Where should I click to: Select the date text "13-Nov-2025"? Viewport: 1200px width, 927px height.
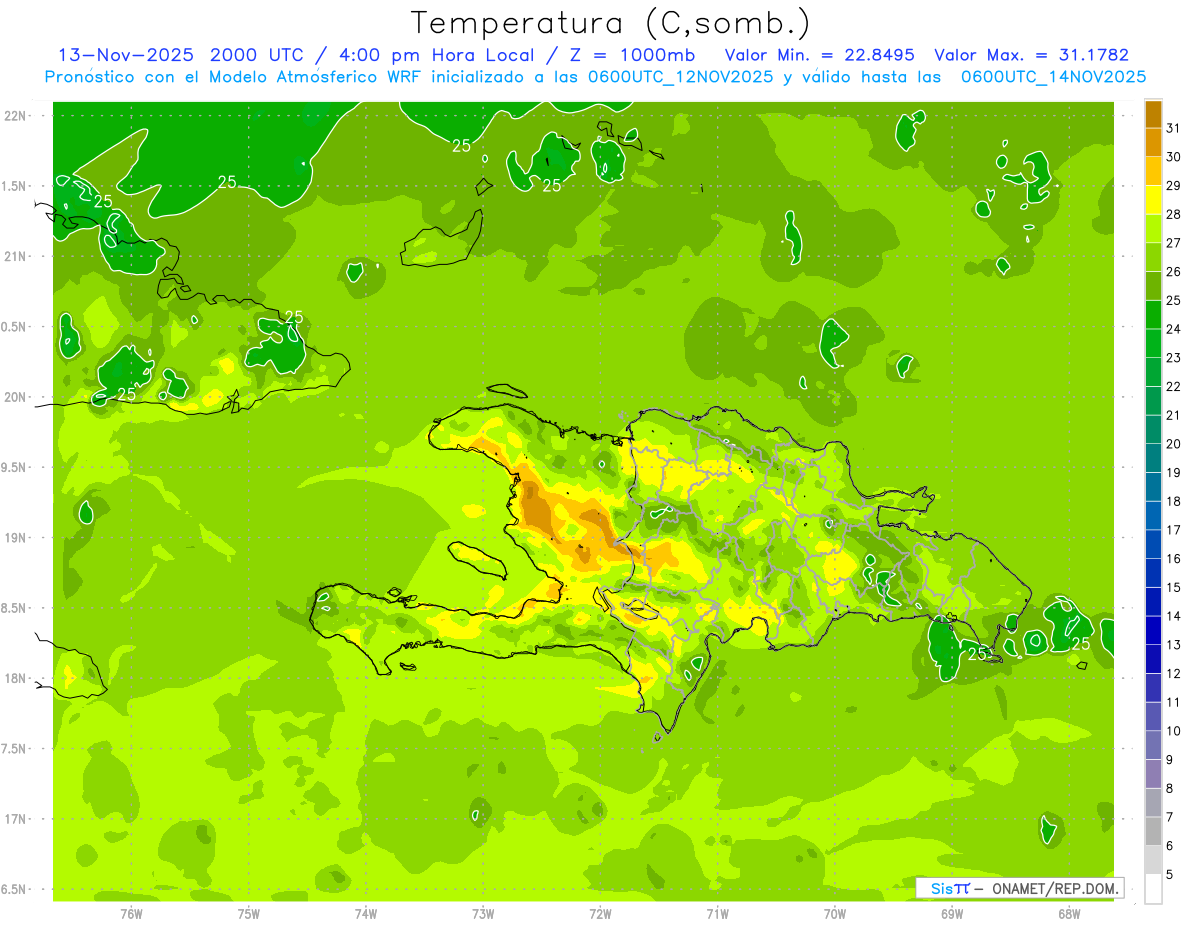126,55
